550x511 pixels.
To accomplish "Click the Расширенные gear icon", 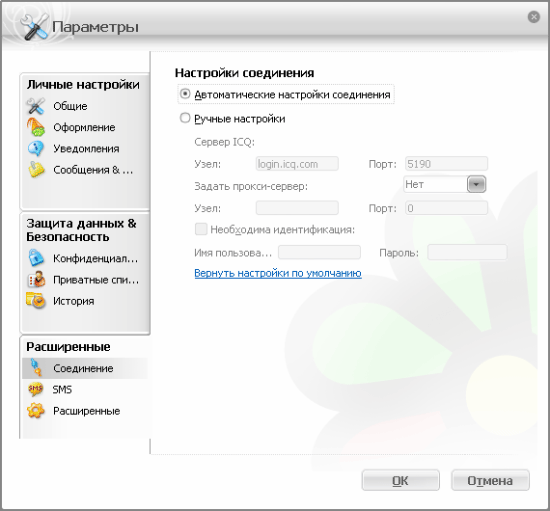I will click(x=36, y=410).
